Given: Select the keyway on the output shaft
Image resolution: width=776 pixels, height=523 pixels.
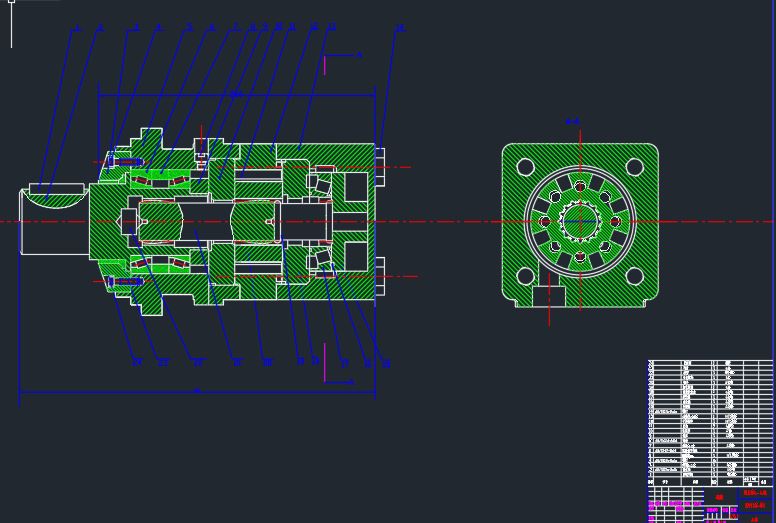Looking at the screenshot, I should click(x=57, y=189).
